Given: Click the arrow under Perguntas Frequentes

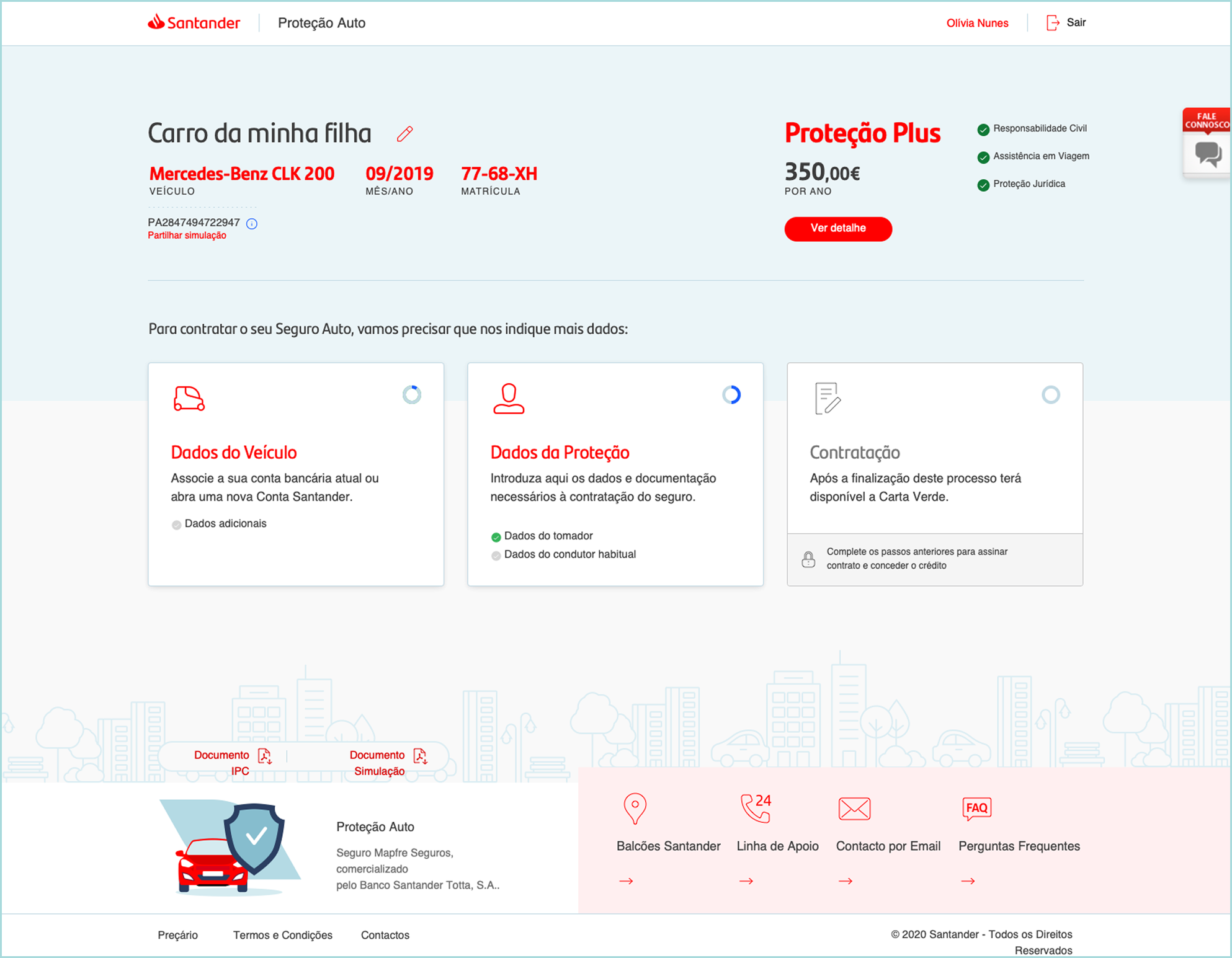Looking at the screenshot, I should (968, 881).
